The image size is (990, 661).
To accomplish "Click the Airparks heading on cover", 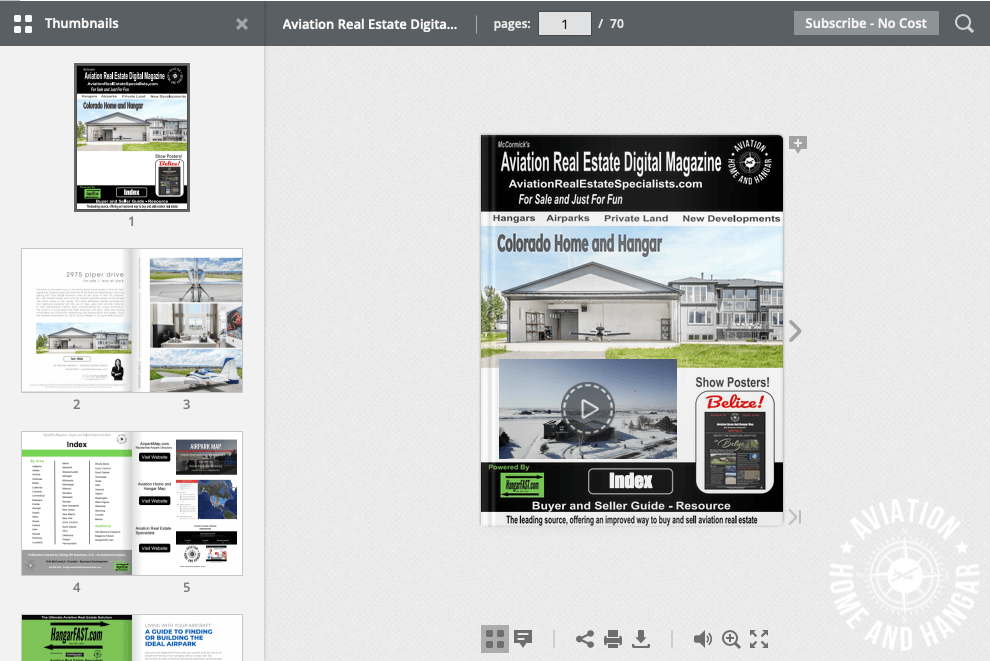I will coord(568,218).
